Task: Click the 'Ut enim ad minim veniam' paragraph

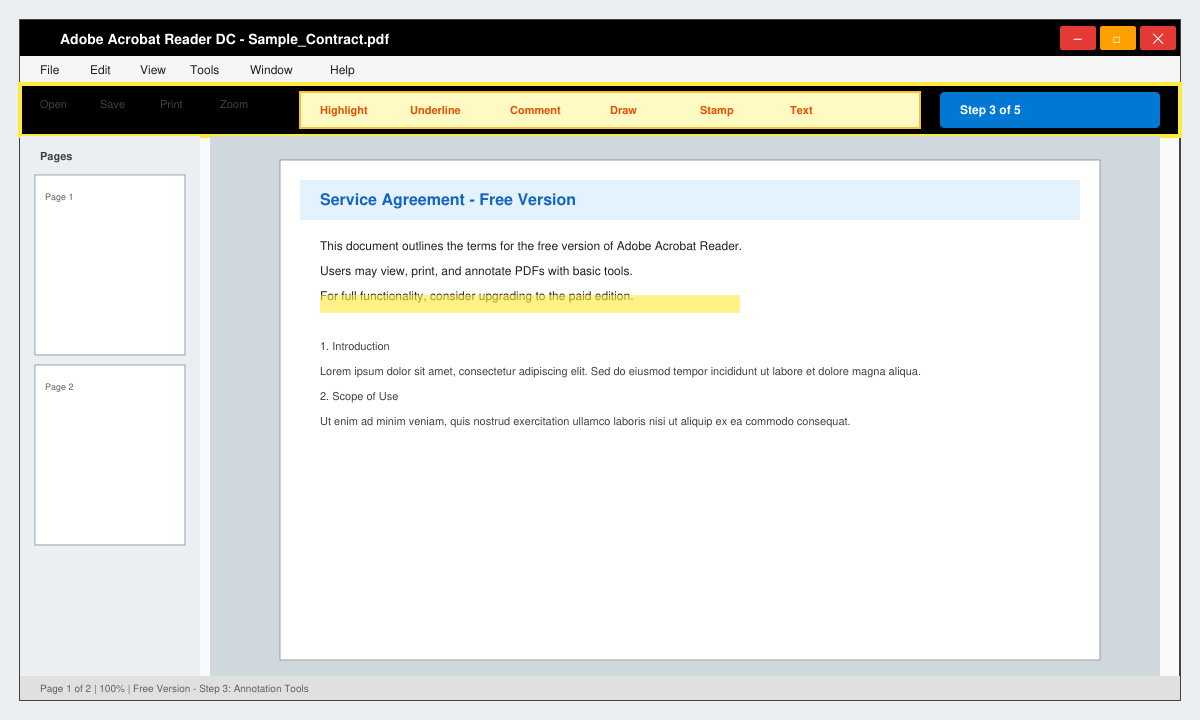Action: (x=585, y=421)
